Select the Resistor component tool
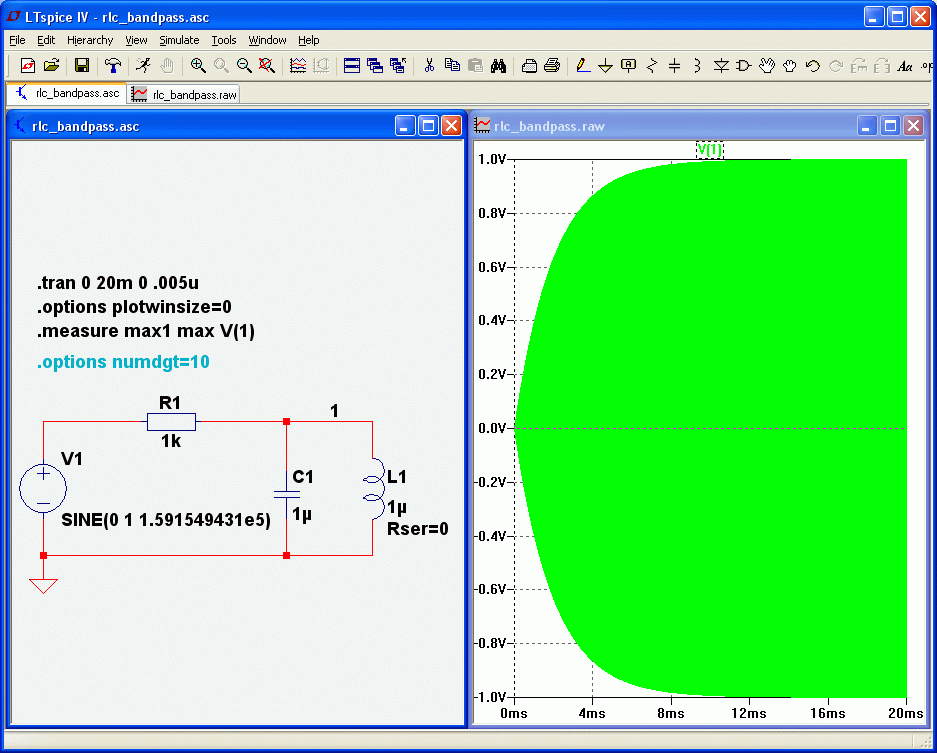This screenshot has height=753, width=937. click(652, 65)
